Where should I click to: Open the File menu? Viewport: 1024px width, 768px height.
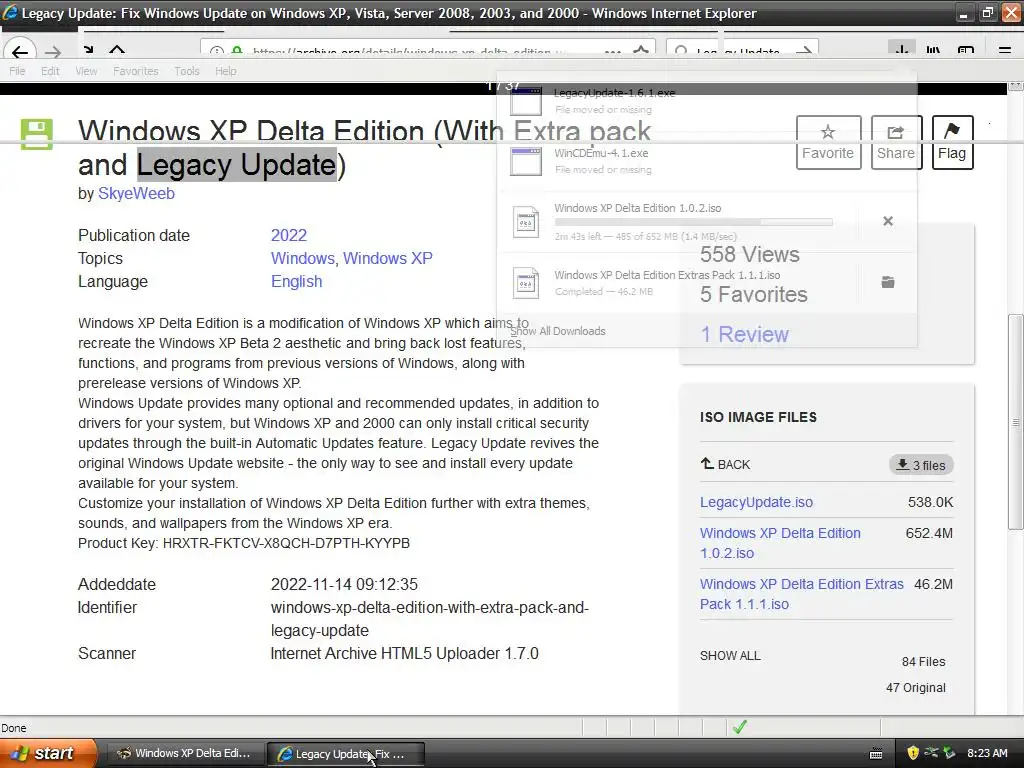pos(17,71)
